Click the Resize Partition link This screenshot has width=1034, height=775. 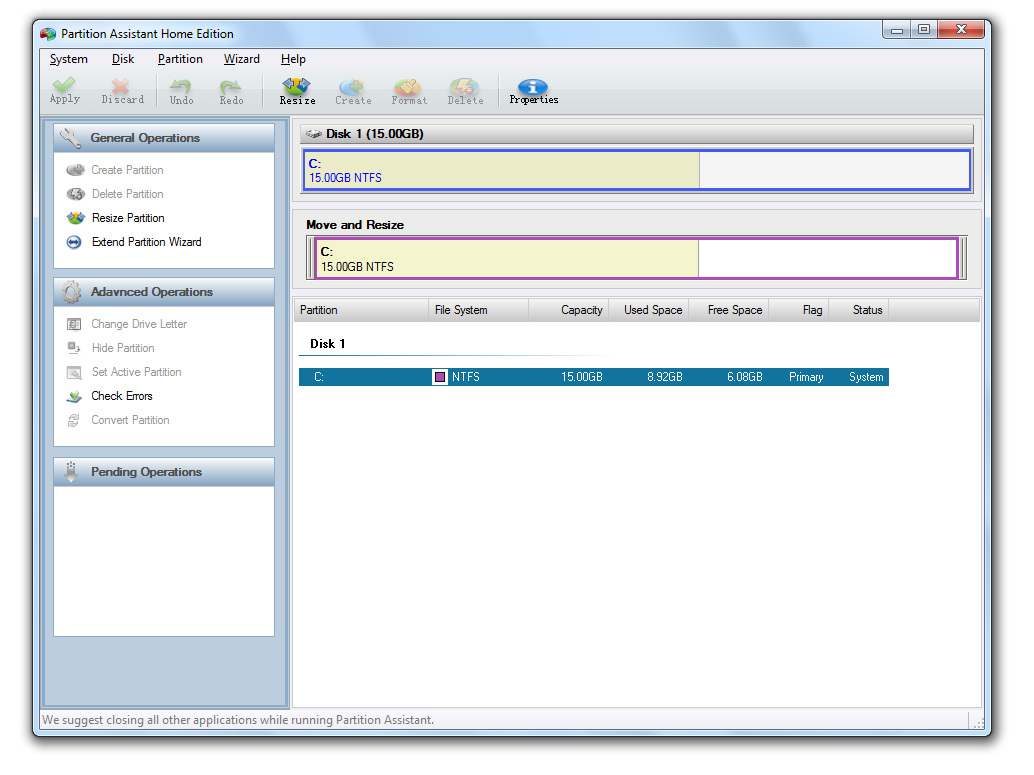point(128,218)
